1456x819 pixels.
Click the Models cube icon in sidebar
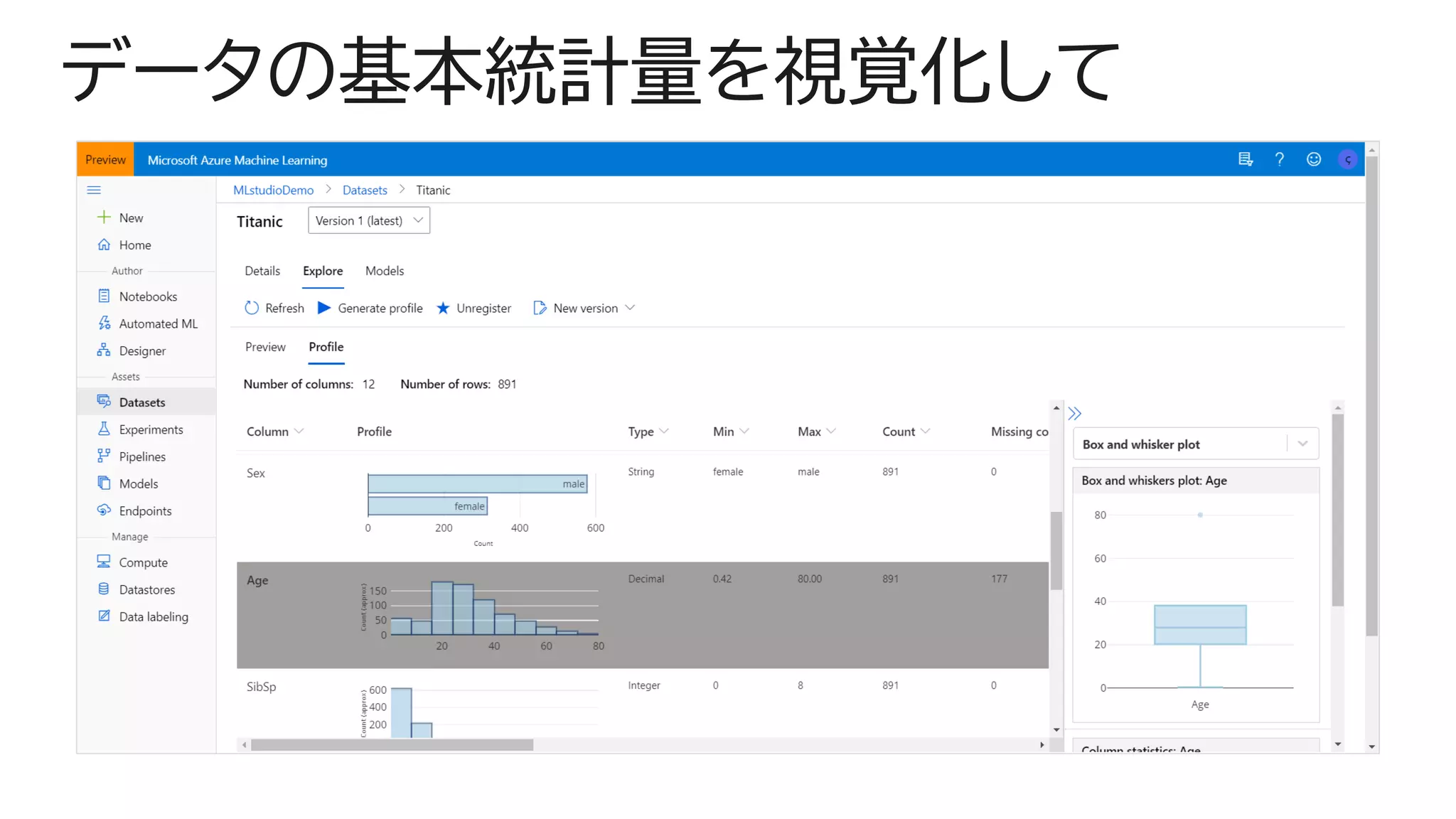(x=104, y=483)
